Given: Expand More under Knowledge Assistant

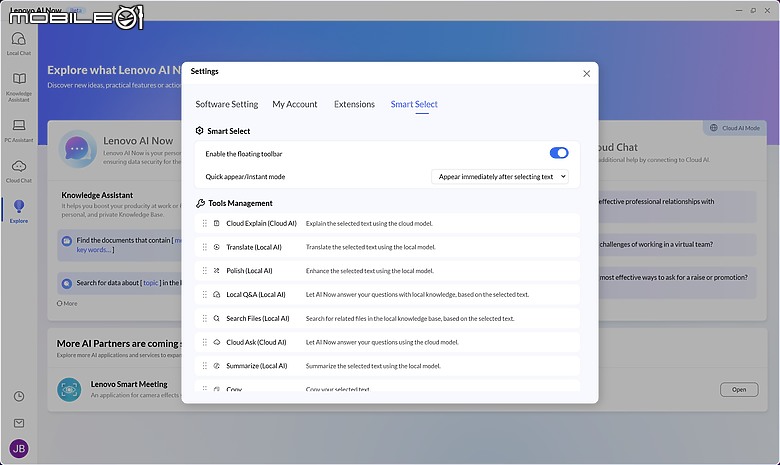Looking at the screenshot, I should 67,303.
